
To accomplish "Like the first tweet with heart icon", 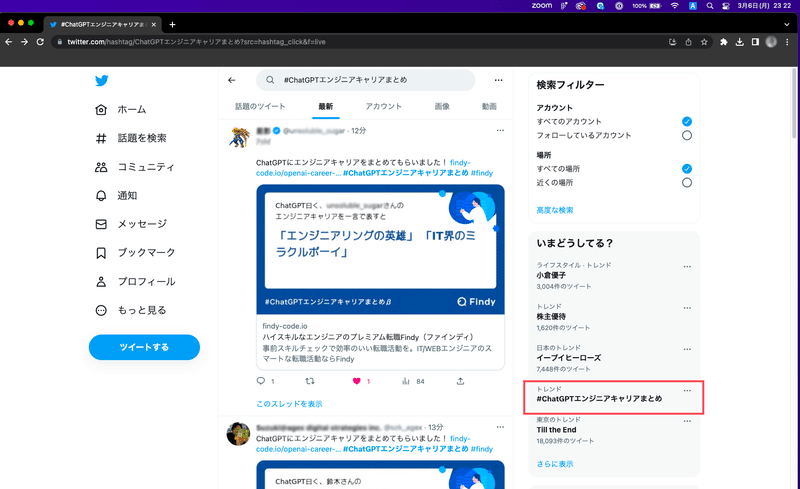I will 357,381.
